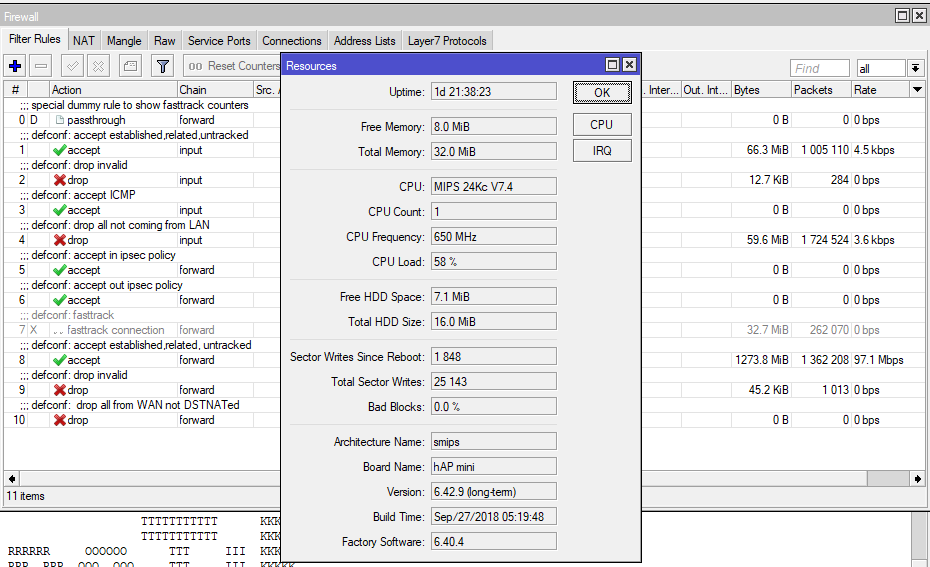This screenshot has width=930, height=567.
Task: Select rule 3 accept ICMP checkmark icon
Action: (59, 210)
